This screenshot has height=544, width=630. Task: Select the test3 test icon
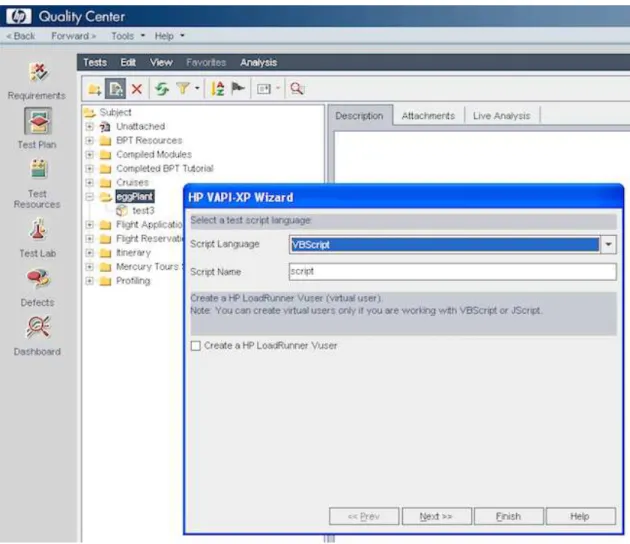click(x=121, y=211)
